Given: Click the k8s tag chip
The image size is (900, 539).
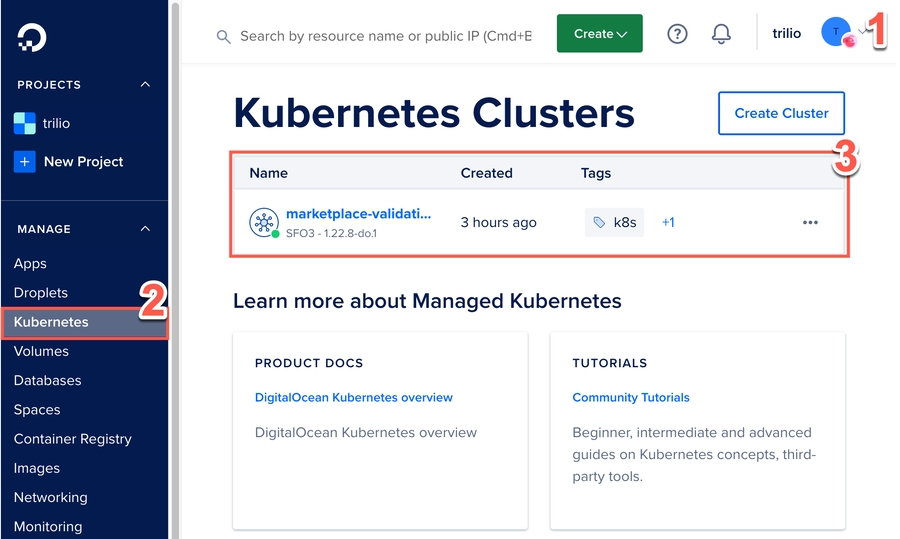Looking at the screenshot, I should [x=614, y=222].
